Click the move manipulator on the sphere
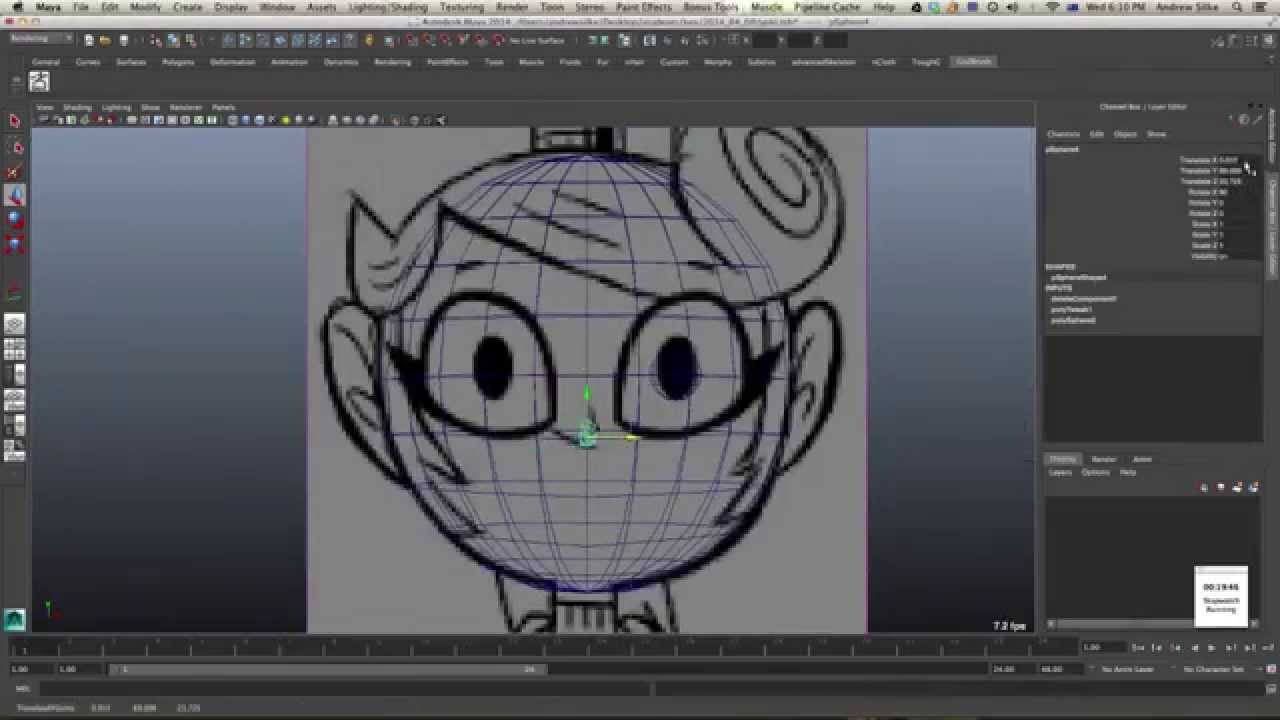This screenshot has width=1280, height=720. tap(588, 436)
